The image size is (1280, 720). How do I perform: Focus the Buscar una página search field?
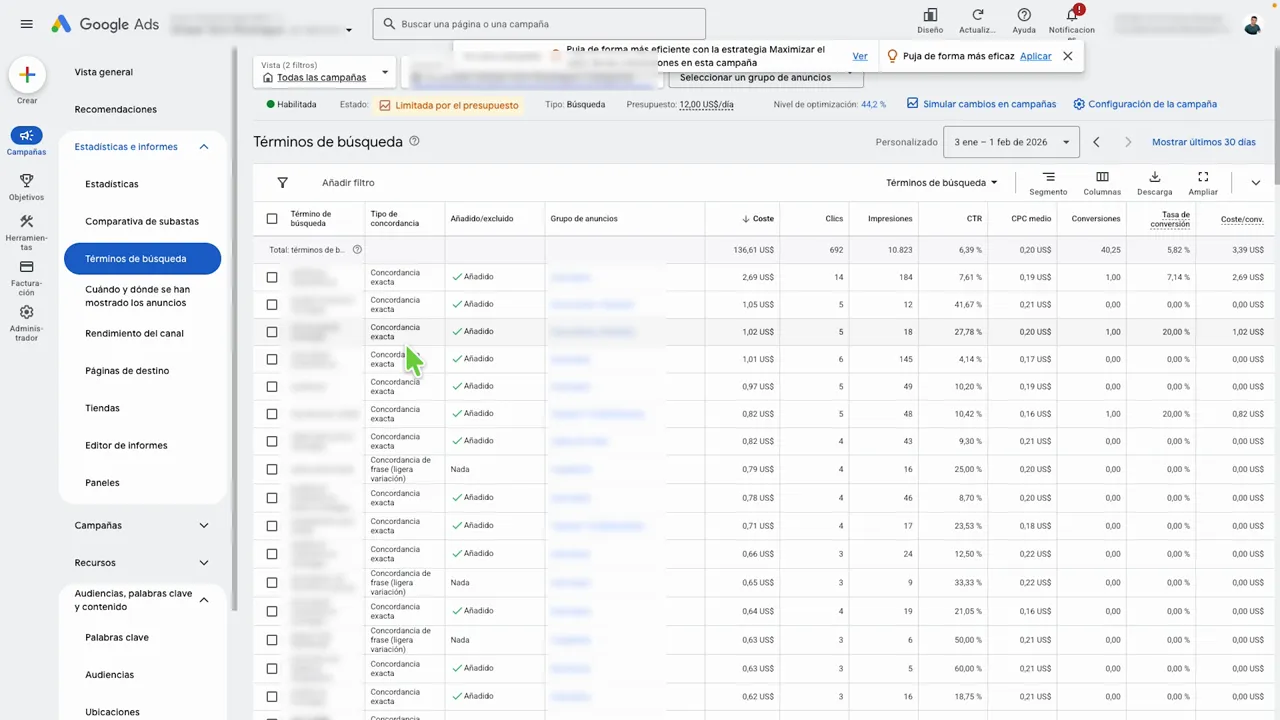539,24
